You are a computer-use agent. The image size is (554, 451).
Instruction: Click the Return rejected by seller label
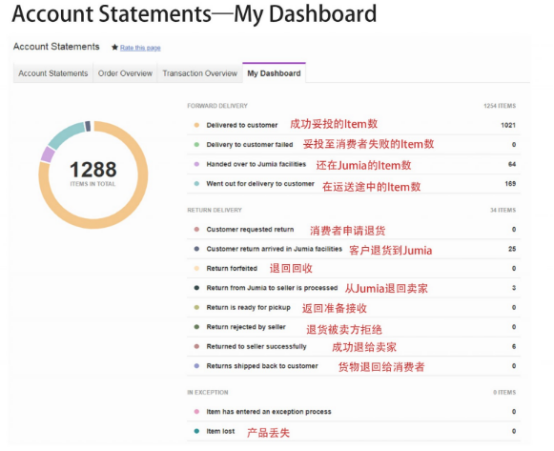point(246,327)
